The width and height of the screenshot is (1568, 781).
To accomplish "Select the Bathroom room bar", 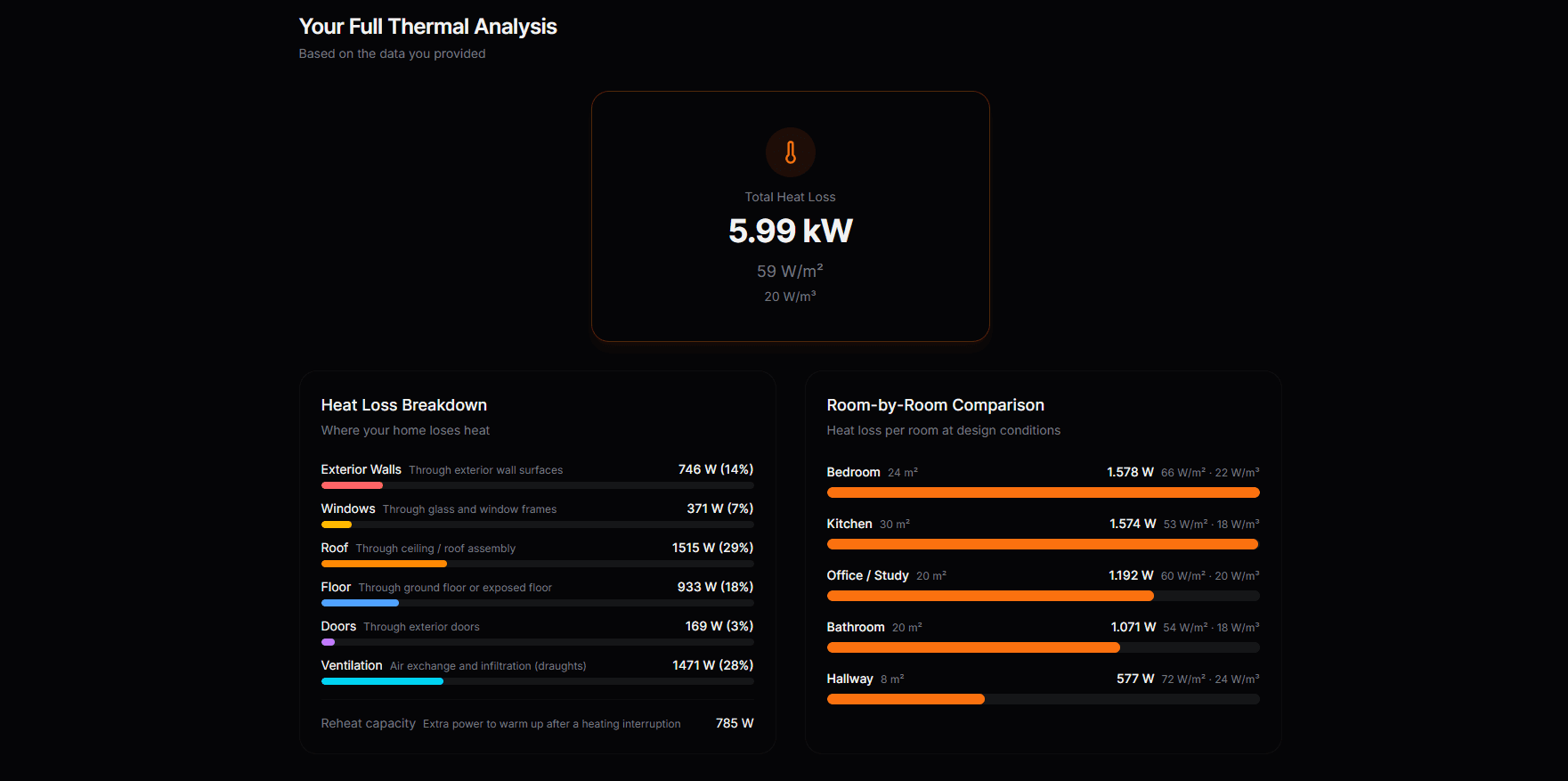I will (x=973, y=647).
